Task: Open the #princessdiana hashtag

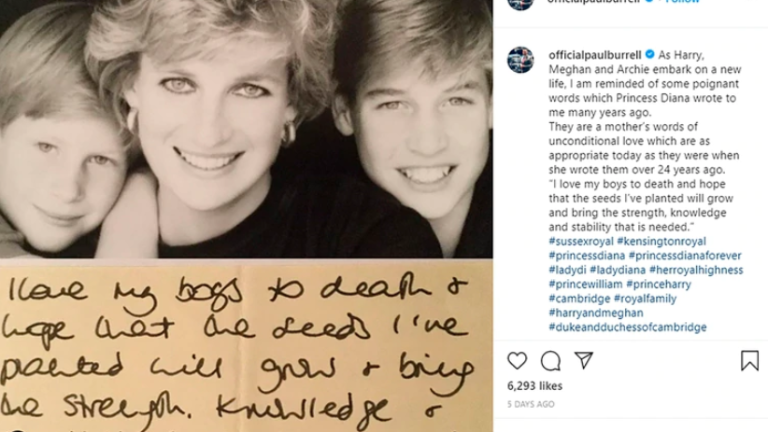Action: (x=587, y=256)
